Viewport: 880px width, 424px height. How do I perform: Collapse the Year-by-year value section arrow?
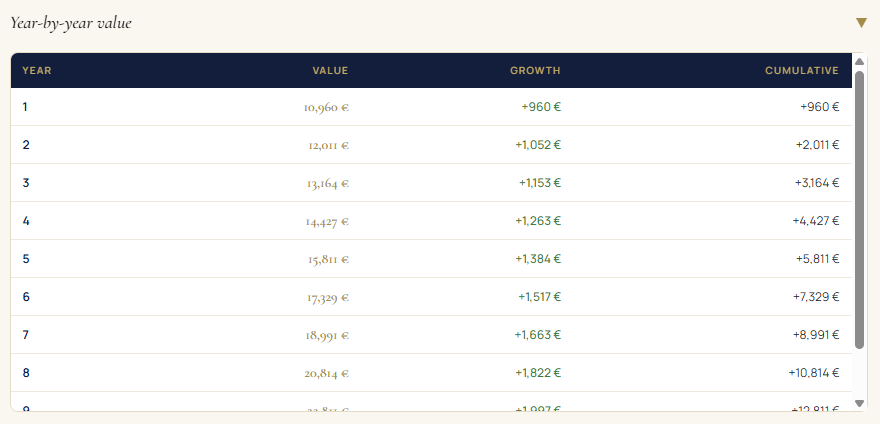pyautogui.click(x=861, y=23)
